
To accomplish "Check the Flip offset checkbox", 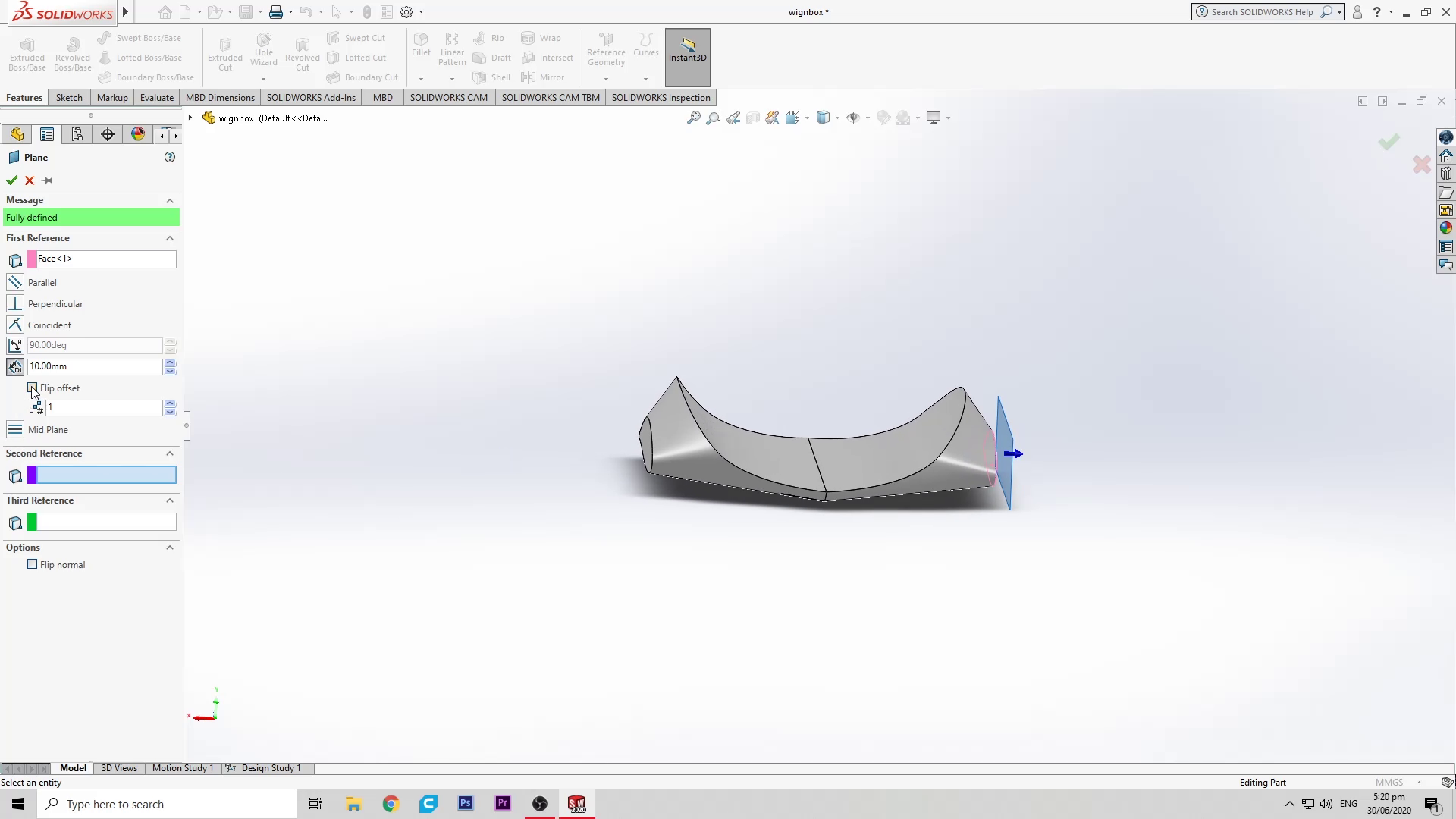I will [x=33, y=388].
